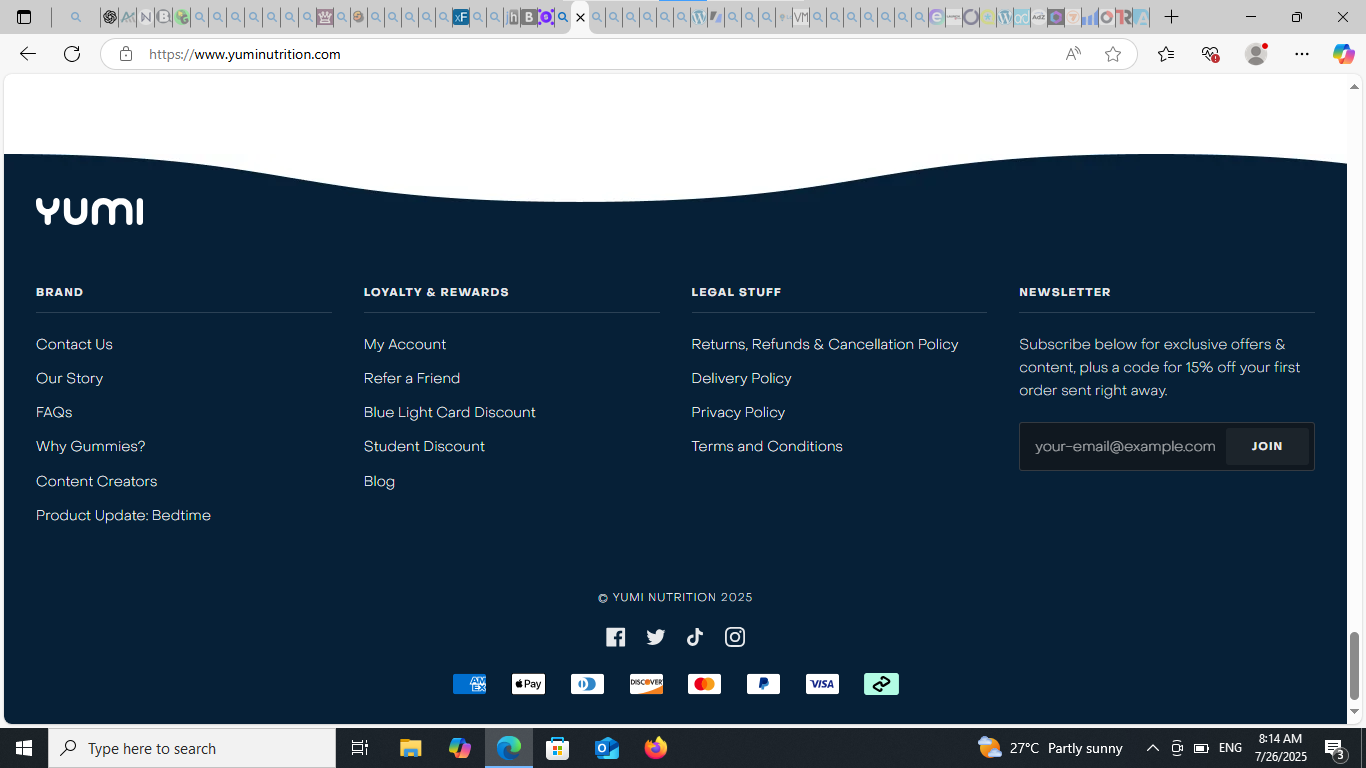Close the current active tab
This screenshot has height=768, width=1366.
tap(580, 17)
